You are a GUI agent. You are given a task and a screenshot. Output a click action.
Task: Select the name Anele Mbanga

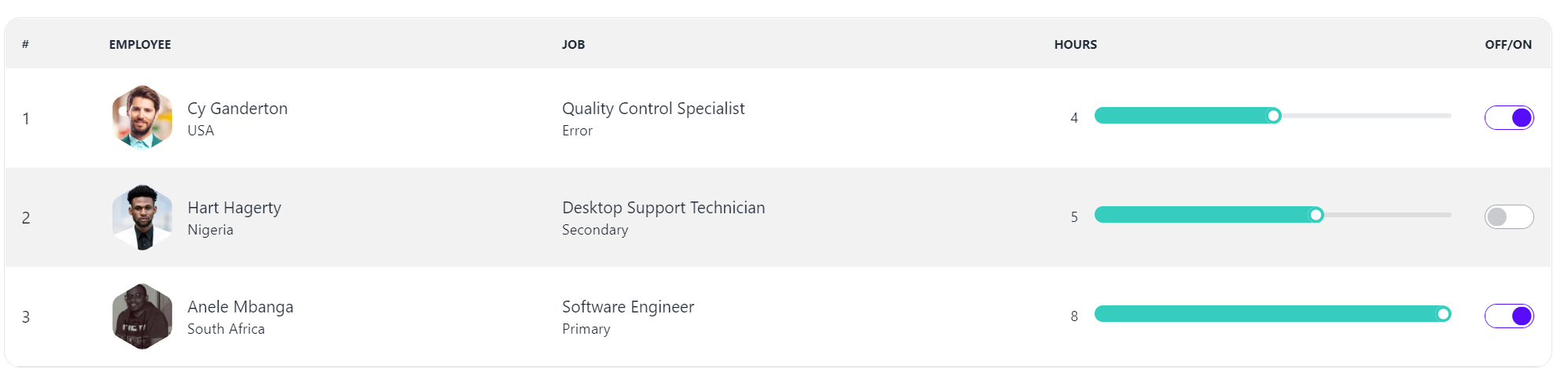(x=241, y=307)
